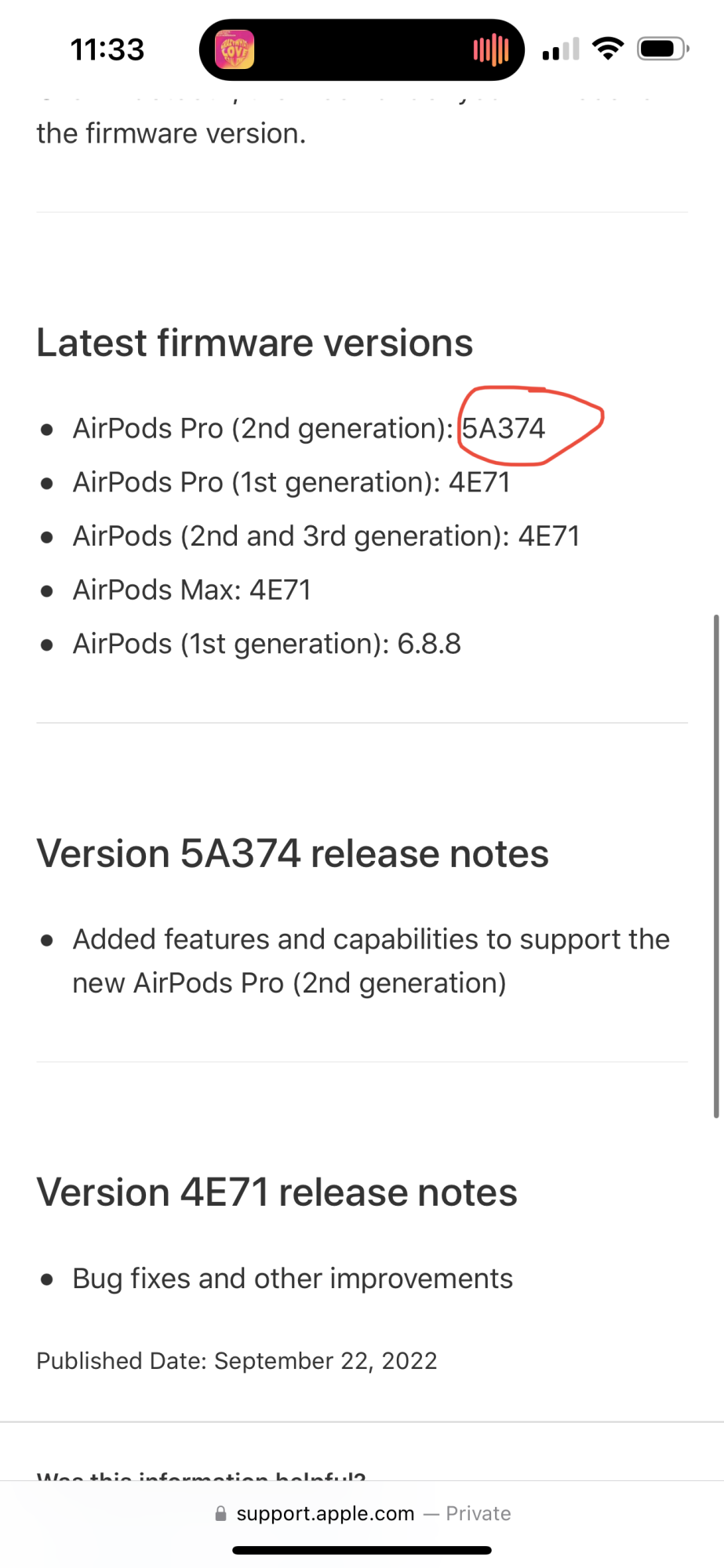Tap the battery indicator icon
The height and width of the screenshot is (1568, 724).
pos(662,49)
